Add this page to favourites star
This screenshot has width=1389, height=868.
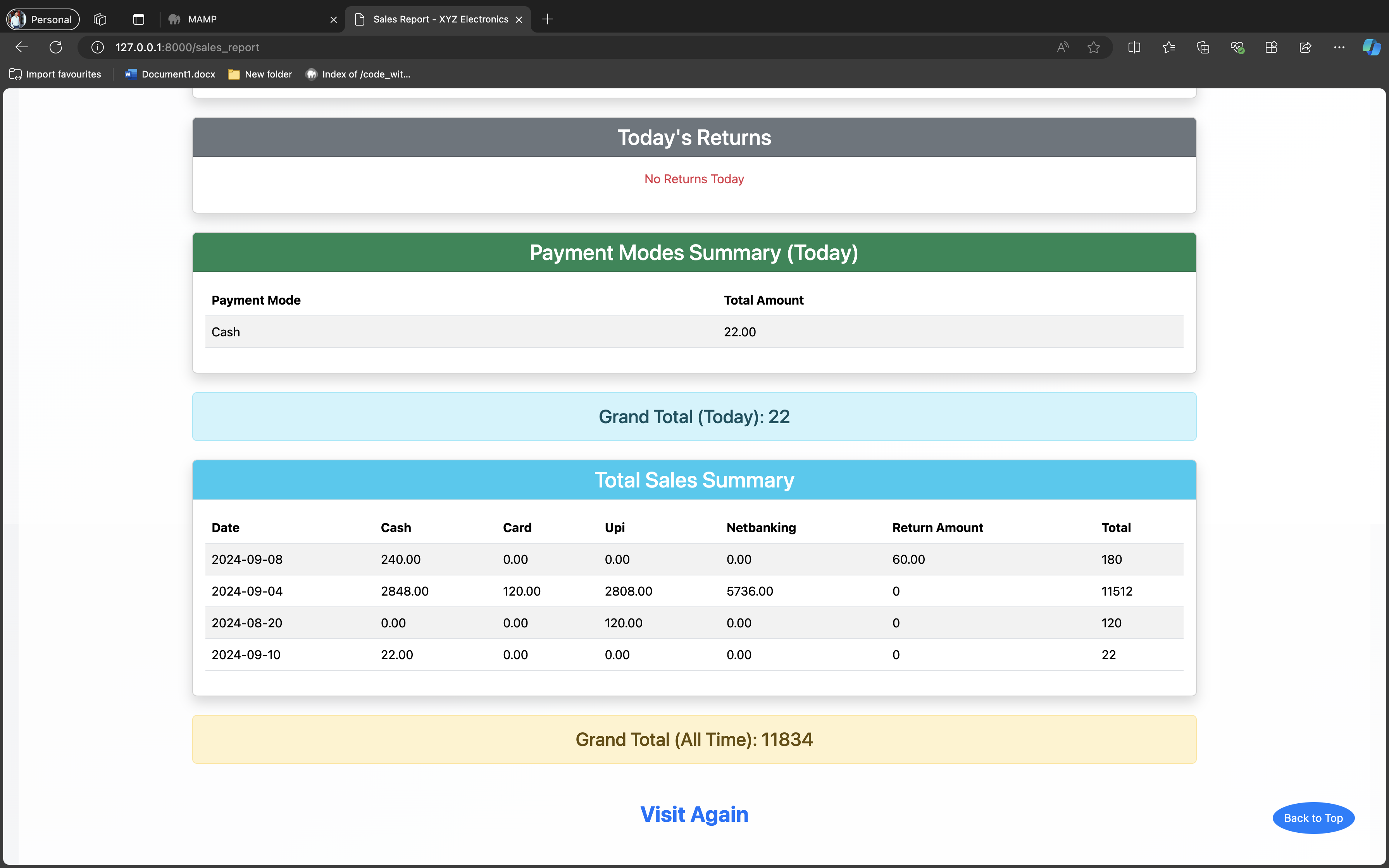click(1093, 47)
